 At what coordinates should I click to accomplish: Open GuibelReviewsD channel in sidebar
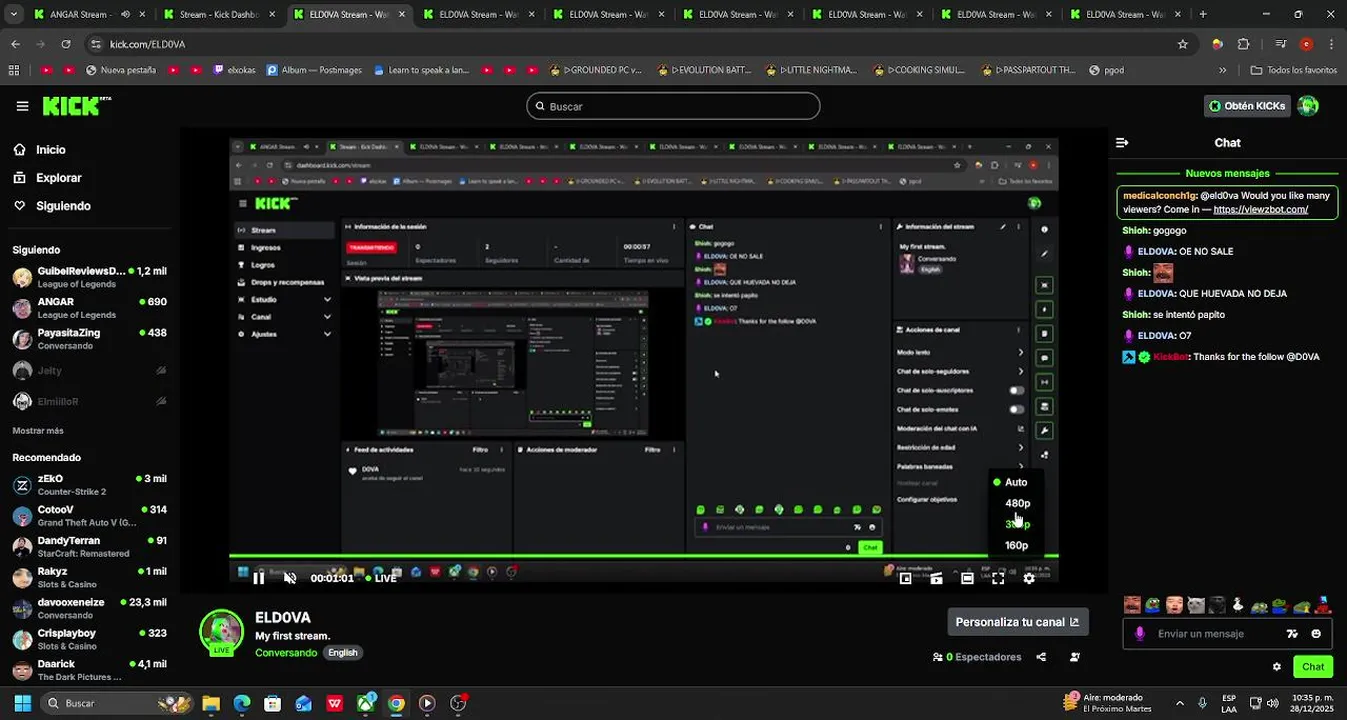[x=89, y=277]
